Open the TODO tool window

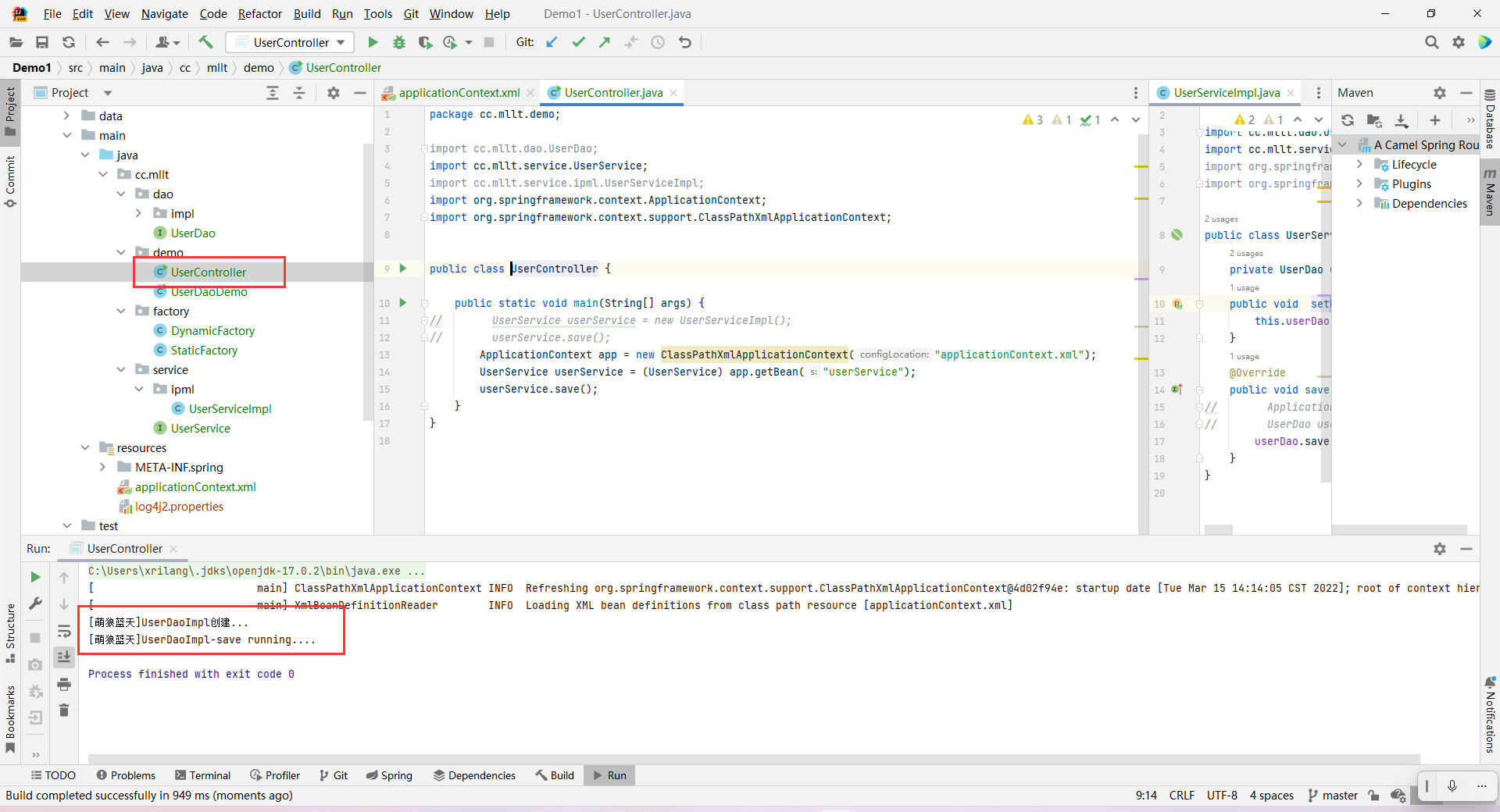tap(53, 775)
